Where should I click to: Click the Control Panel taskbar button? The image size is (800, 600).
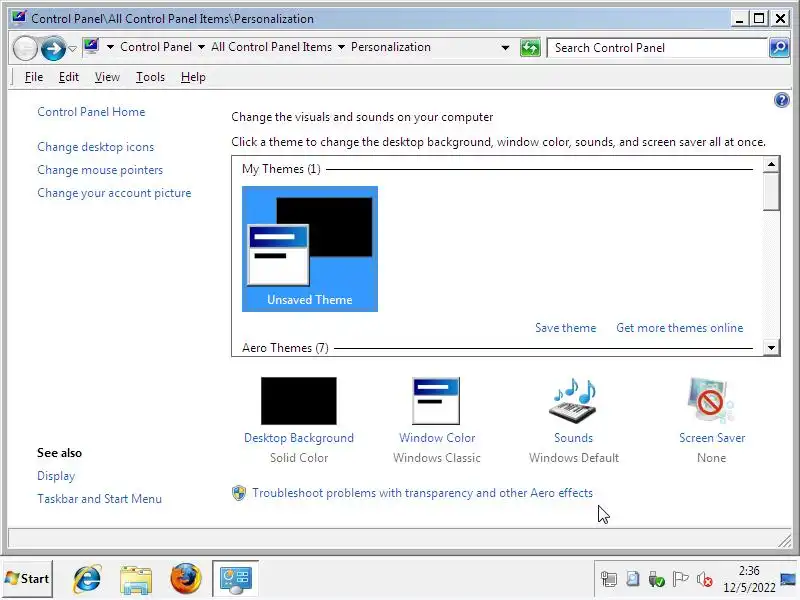coord(235,579)
